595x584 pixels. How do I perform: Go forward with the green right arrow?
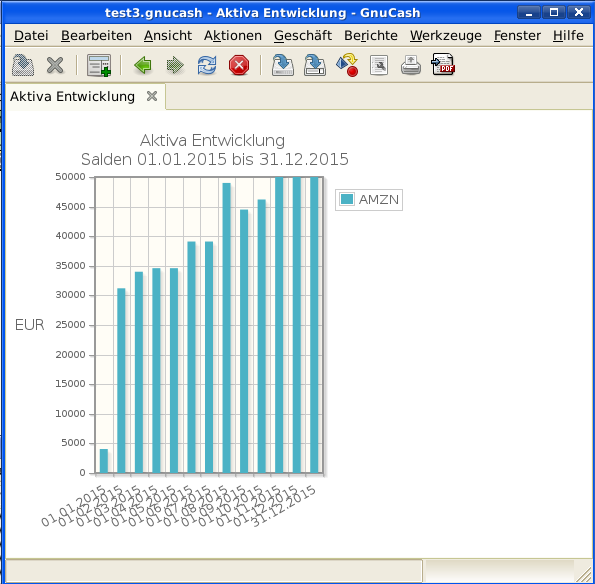tap(175, 65)
